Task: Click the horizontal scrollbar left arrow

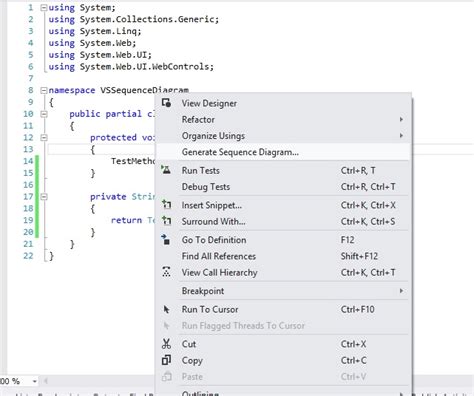Action: (x=45, y=381)
